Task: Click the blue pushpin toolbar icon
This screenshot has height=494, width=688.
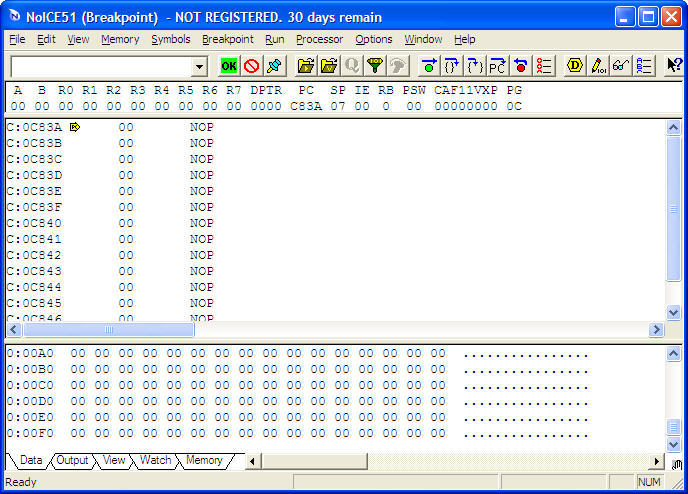Action: [x=274, y=66]
